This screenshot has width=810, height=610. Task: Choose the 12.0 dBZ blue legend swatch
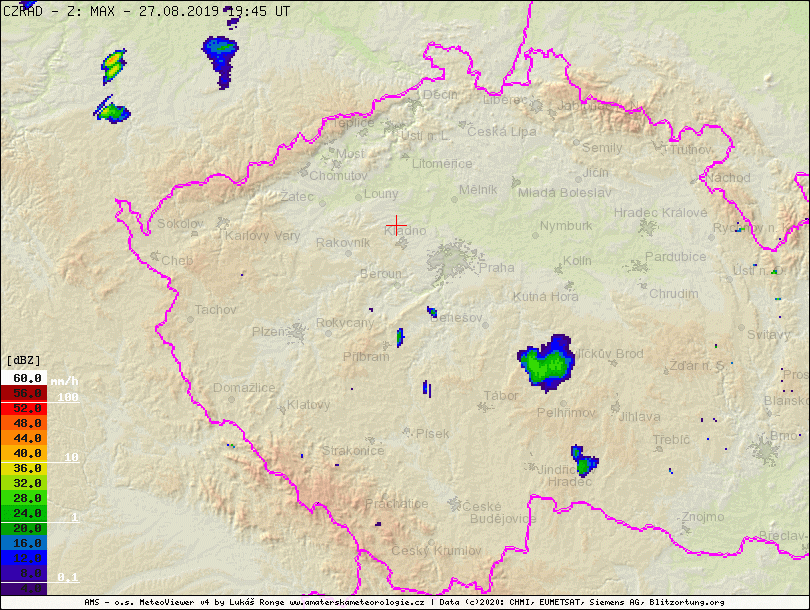point(24,558)
